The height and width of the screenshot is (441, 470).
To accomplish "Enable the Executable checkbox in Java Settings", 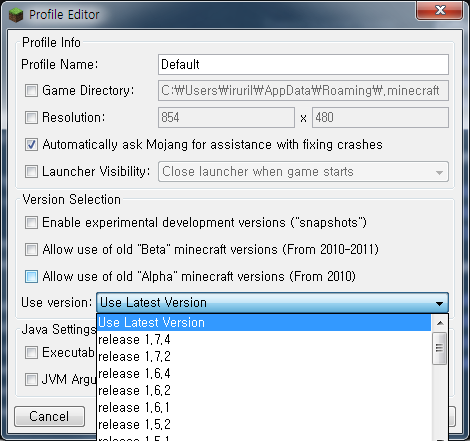I will [x=31, y=352].
